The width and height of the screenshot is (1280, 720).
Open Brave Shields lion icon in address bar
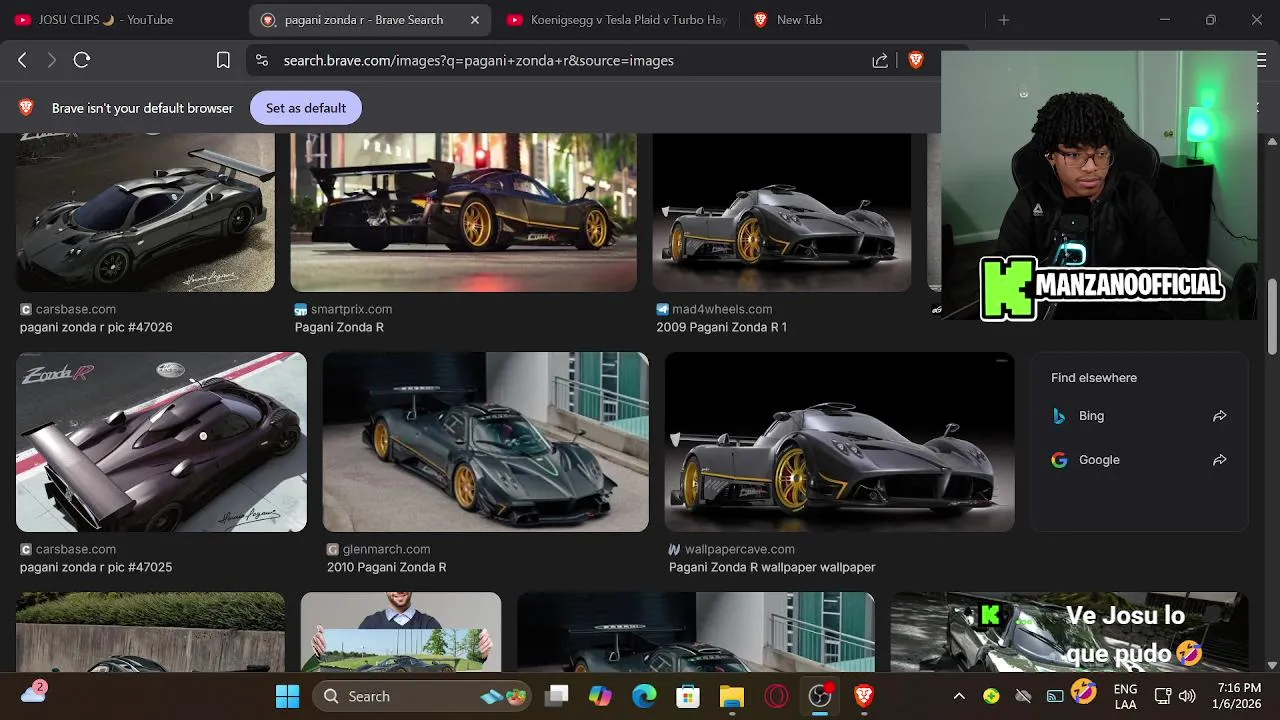click(x=916, y=60)
